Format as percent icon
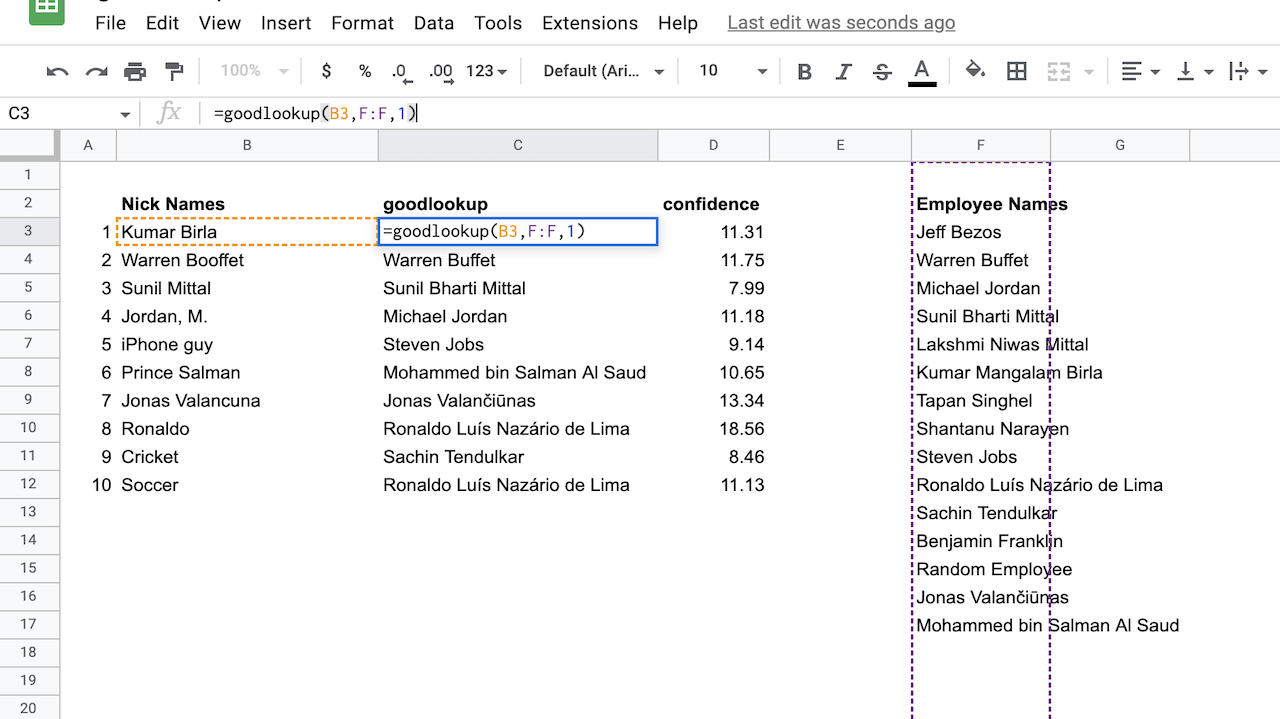This screenshot has width=1280, height=719. pos(365,71)
